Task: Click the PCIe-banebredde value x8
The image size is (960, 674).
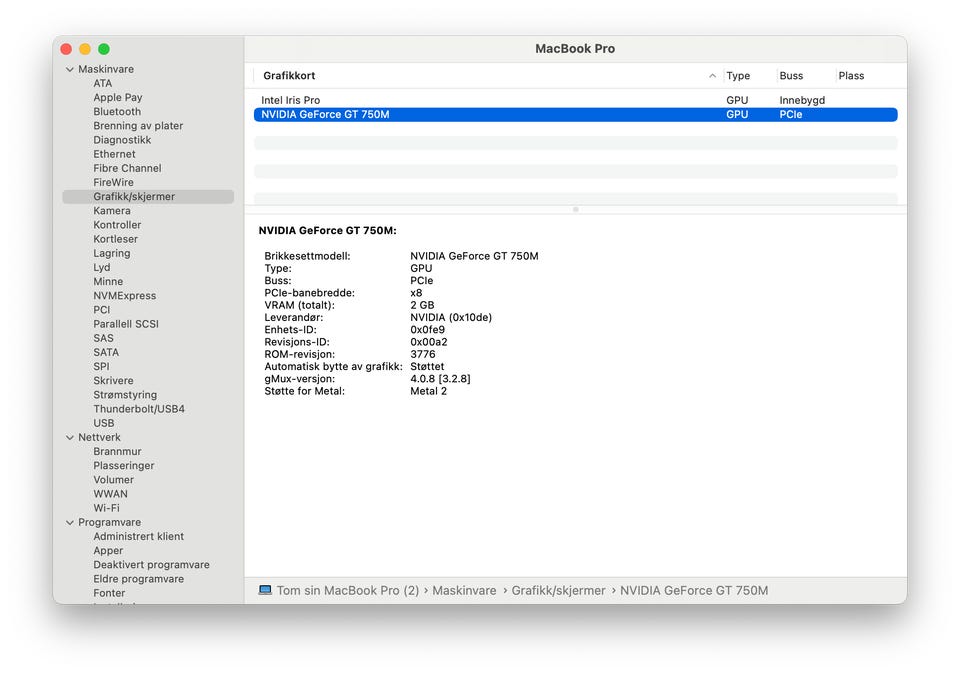Action: [416, 293]
